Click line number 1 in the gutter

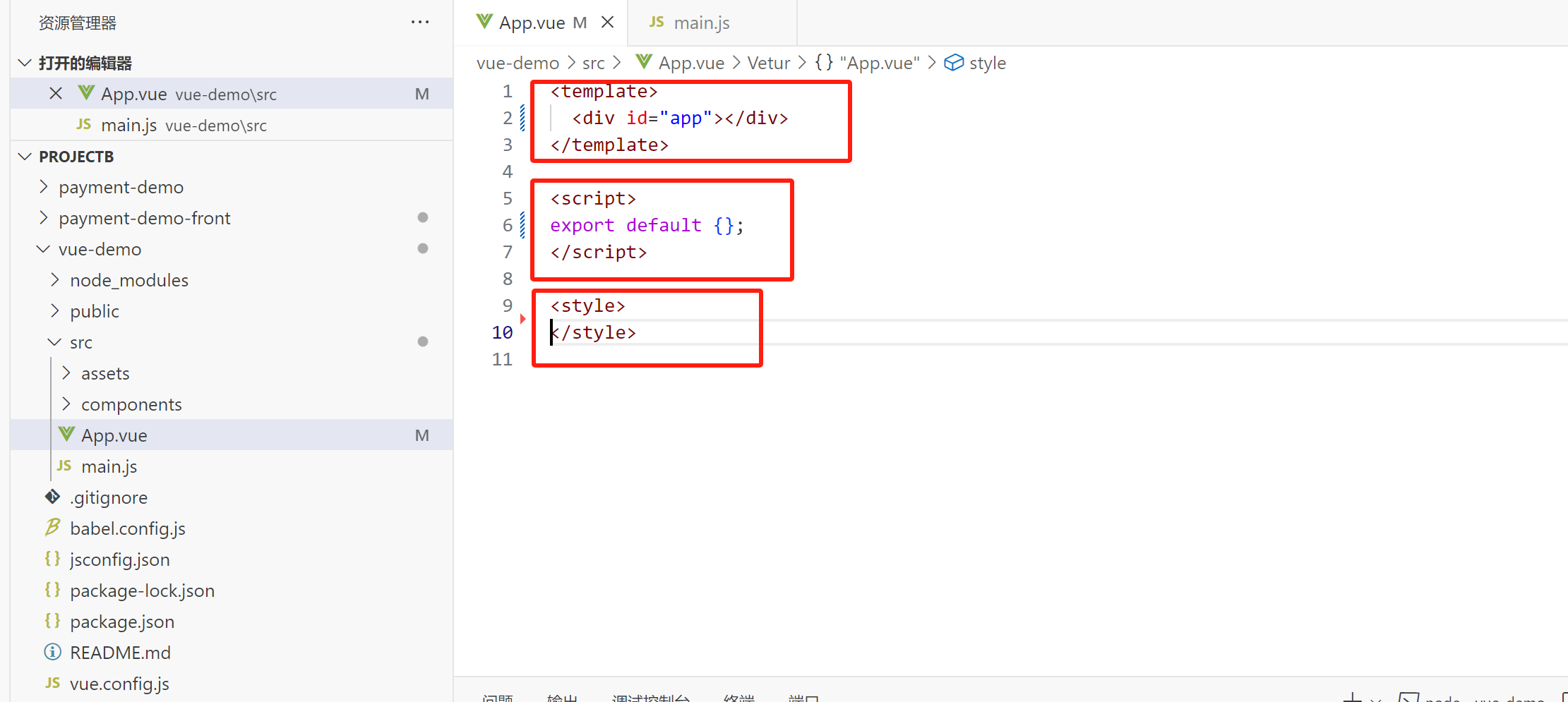pos(507,91)
